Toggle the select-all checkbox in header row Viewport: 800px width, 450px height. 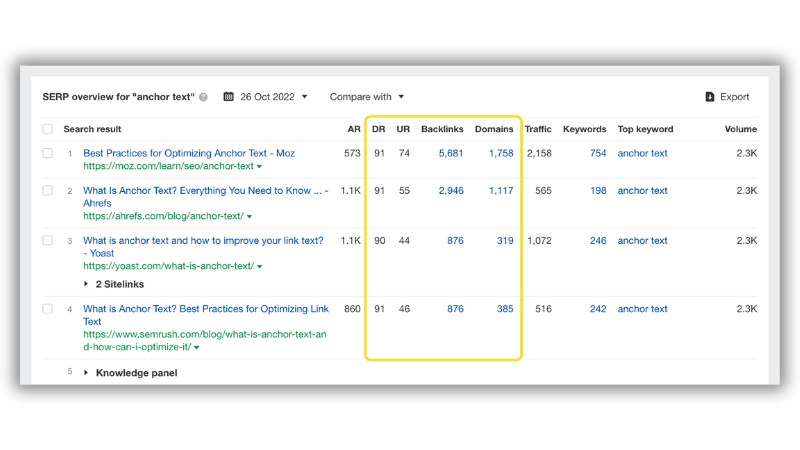47,129
